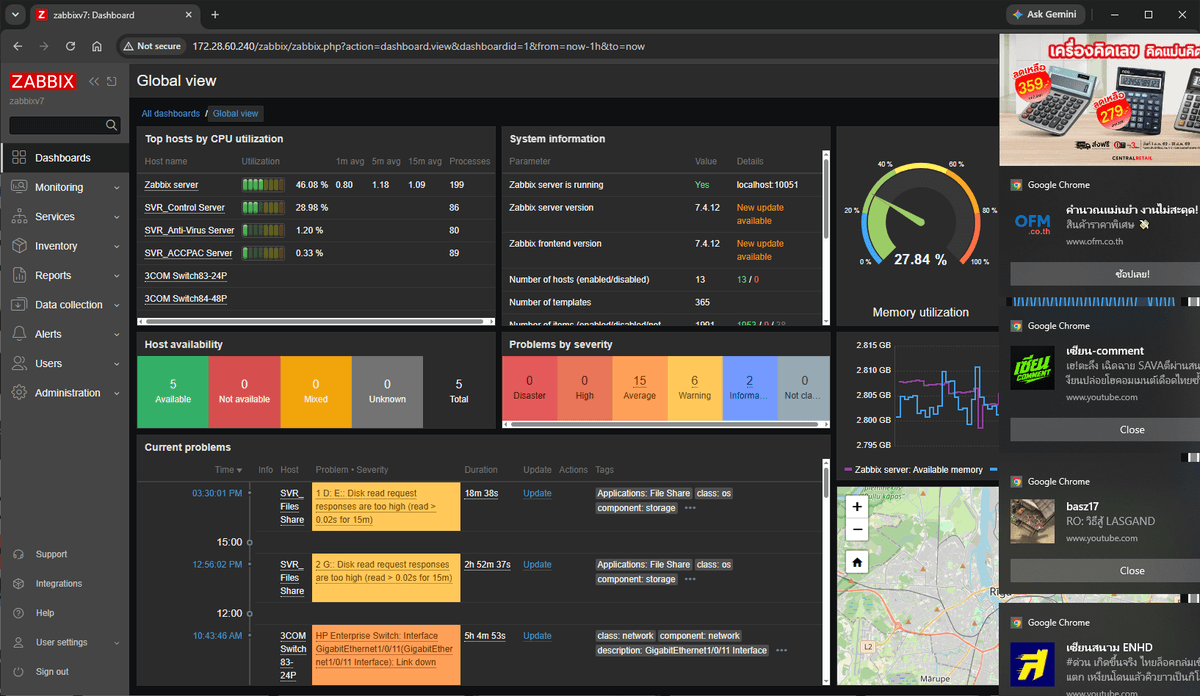Show more tags for the 12:56:02 PM problem
The height and width of the screenshot is (696, 1200).
click(x=690, y=579)
